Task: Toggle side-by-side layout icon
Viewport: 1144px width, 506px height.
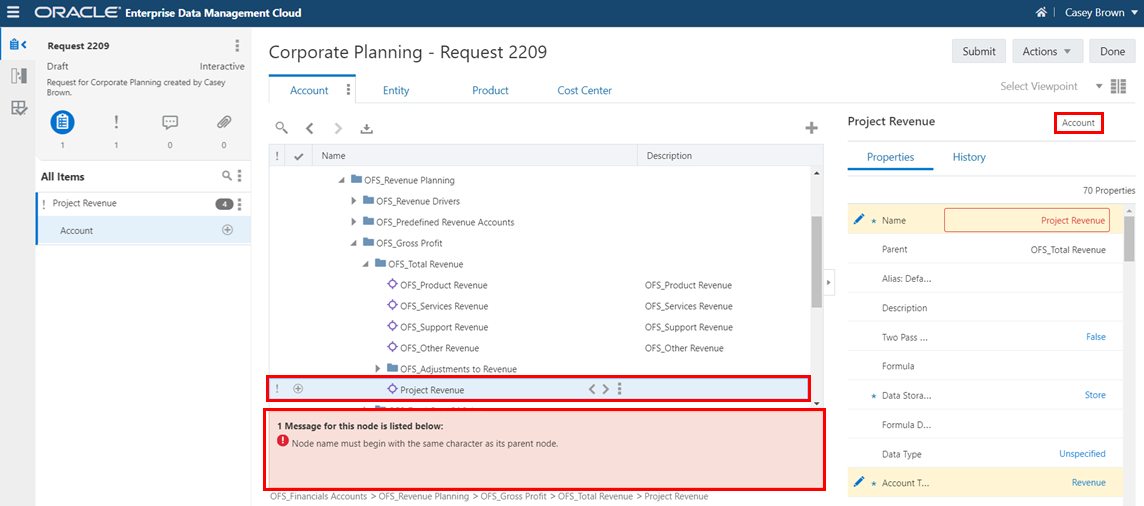Action: pos(1118,86)
